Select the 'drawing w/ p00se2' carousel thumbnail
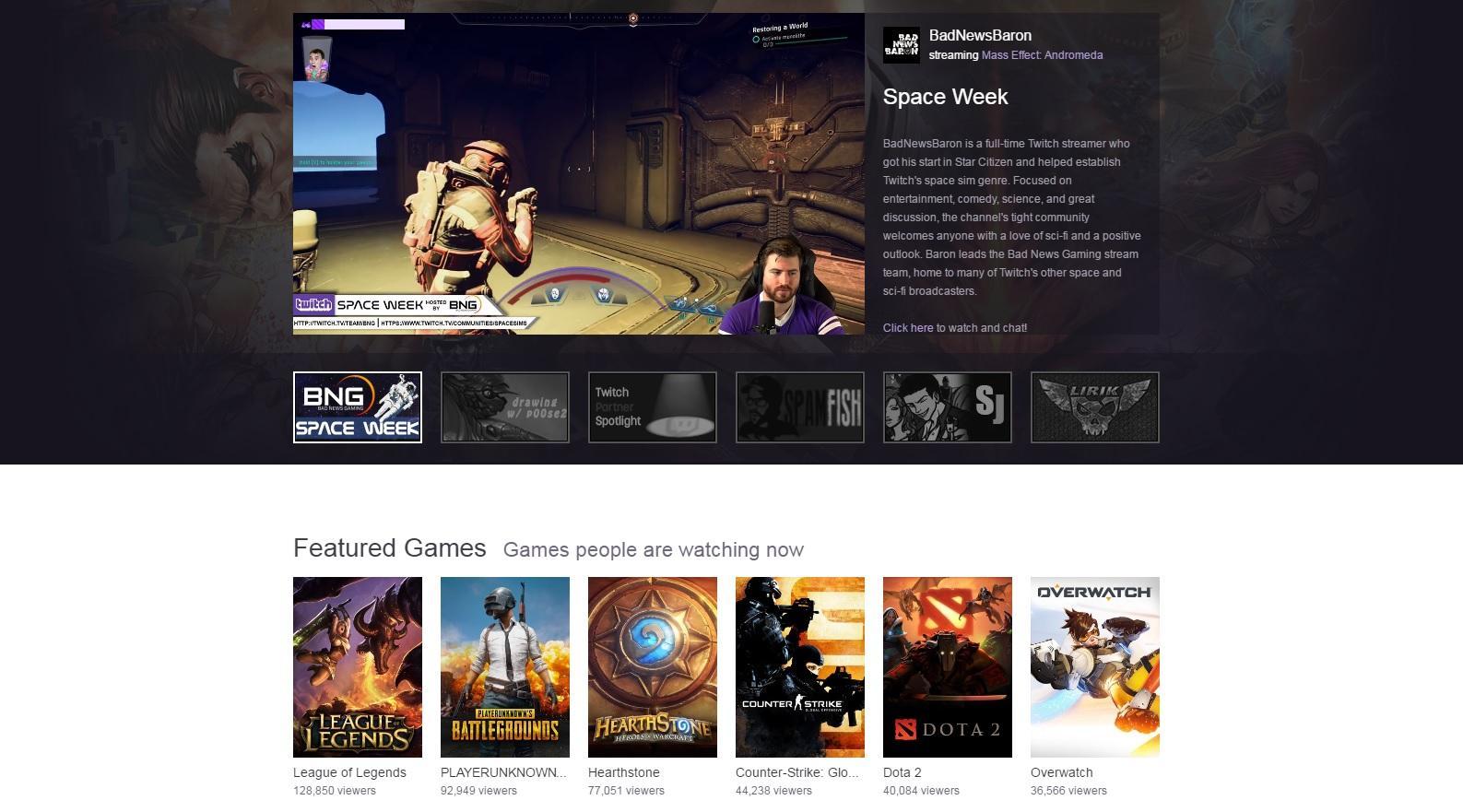This screenshot has height=812, width=1463. [505, 407]
